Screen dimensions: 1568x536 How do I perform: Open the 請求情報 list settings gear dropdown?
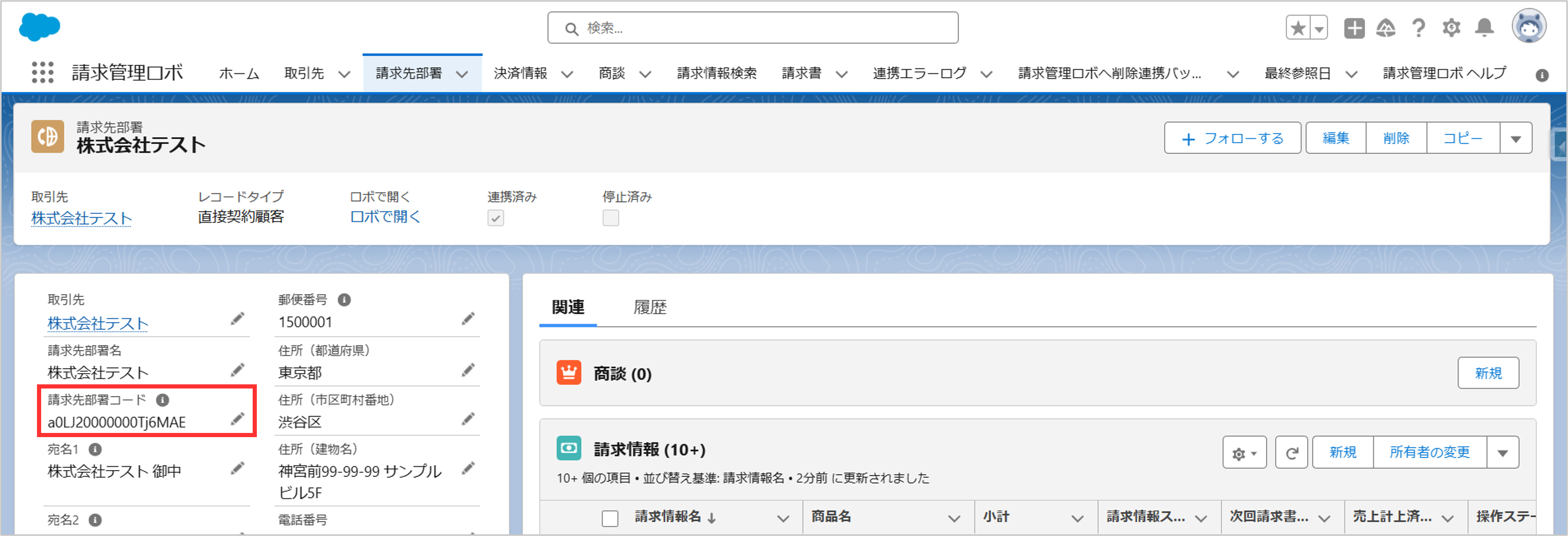[x=1244, y=452]
